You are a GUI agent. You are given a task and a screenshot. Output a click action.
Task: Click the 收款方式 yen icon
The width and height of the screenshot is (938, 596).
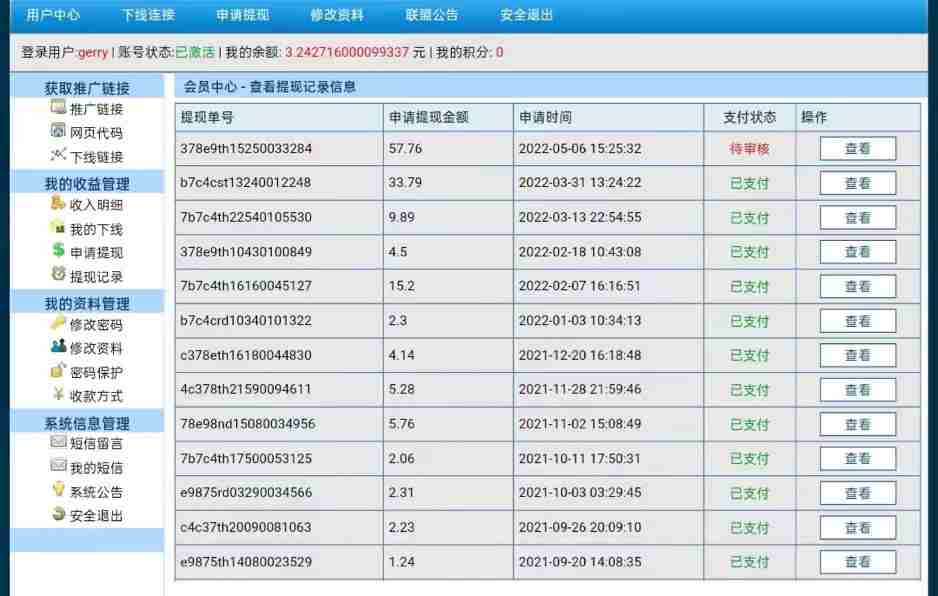(58, 394)
